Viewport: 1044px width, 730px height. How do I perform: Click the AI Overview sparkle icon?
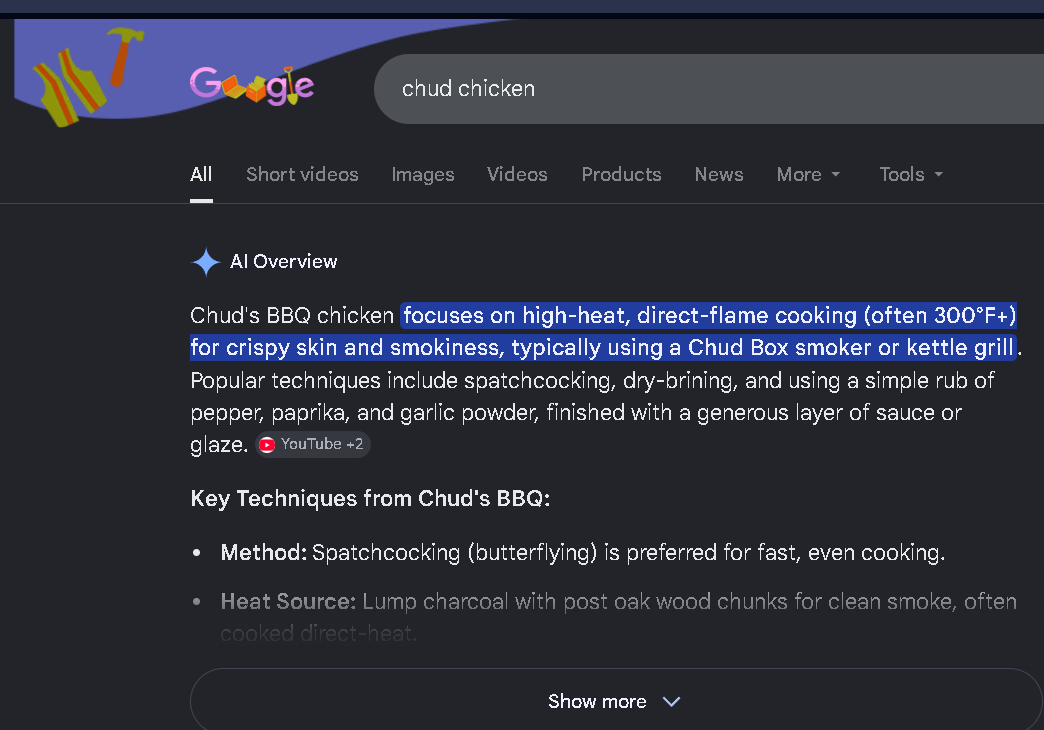click(206, 262)
